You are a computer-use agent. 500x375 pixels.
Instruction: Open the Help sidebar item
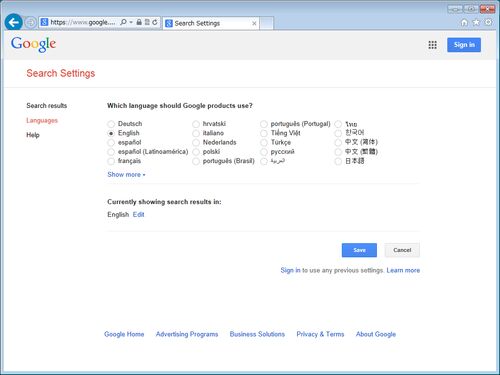click(33, 135)
